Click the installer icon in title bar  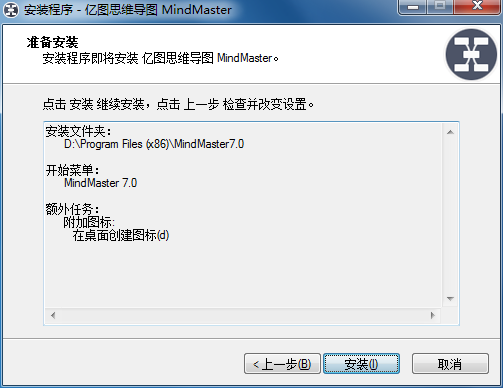click(11, 10)
